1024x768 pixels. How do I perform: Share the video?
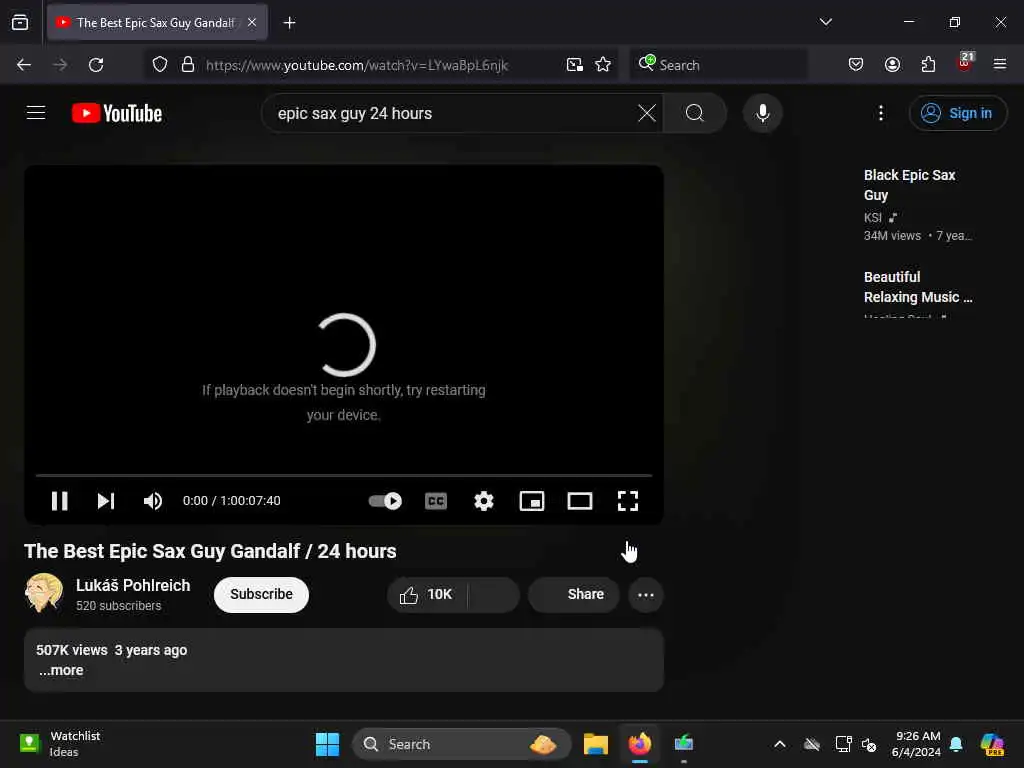573,594
